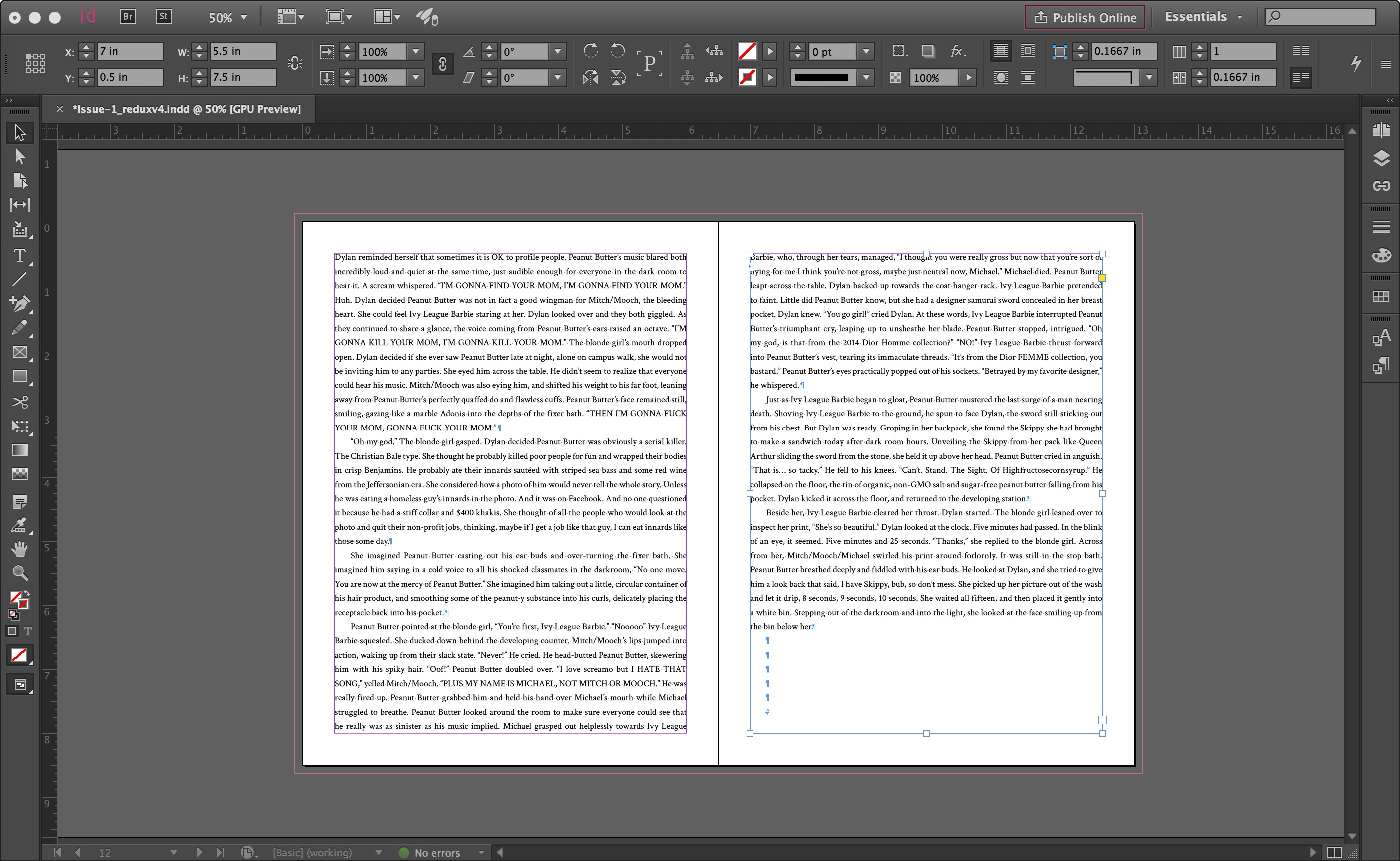Screen dimensions: 1400x861
Task: Pick the Scissors tool
Action: [x=20, y=402]
